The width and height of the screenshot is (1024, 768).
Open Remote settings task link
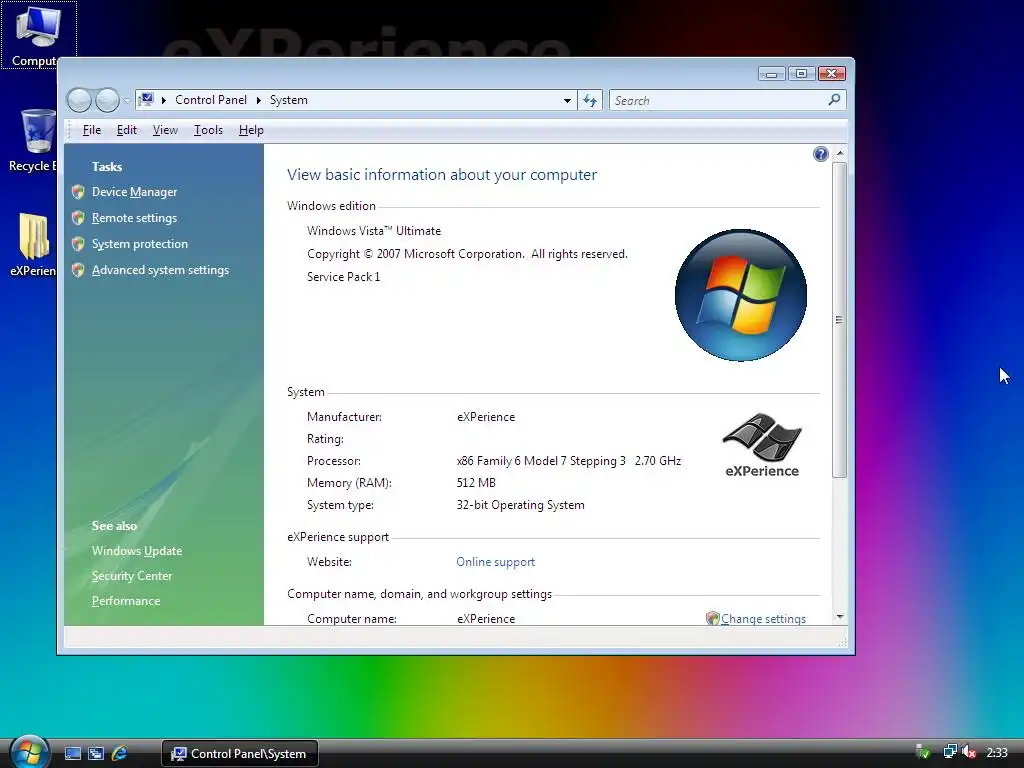135,218
